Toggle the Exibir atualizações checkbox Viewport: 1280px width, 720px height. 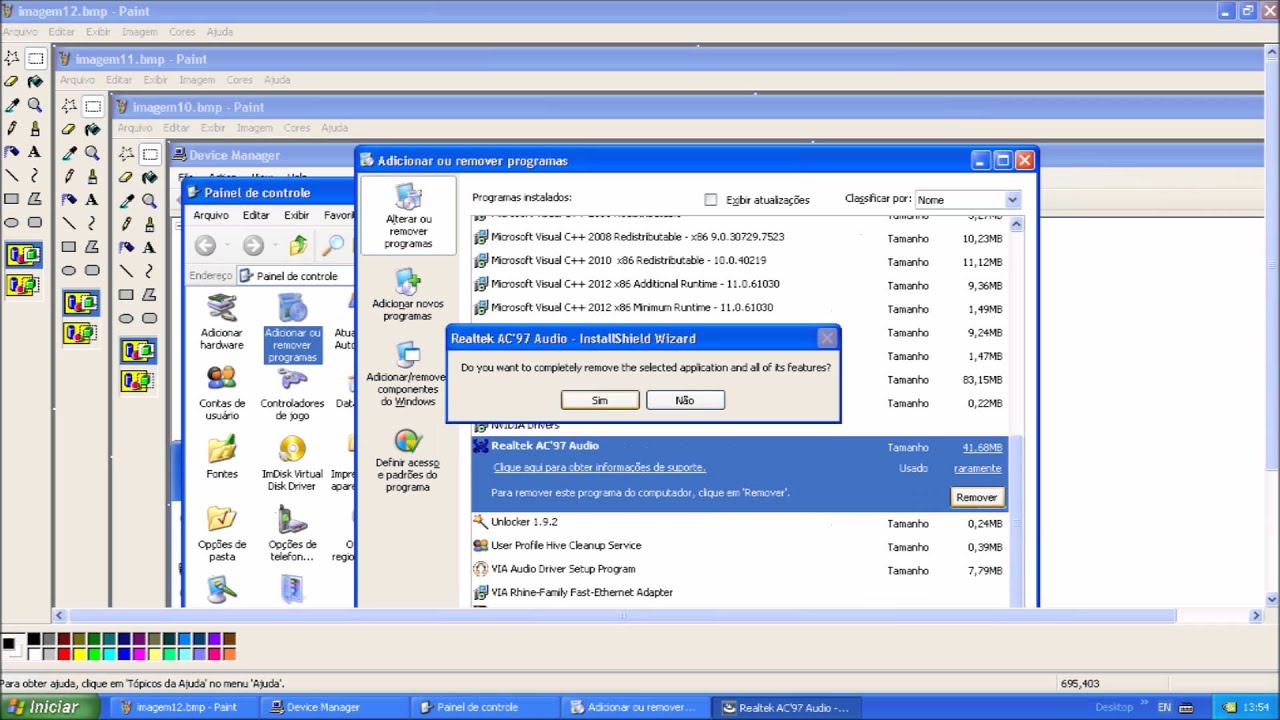[710, 200]
